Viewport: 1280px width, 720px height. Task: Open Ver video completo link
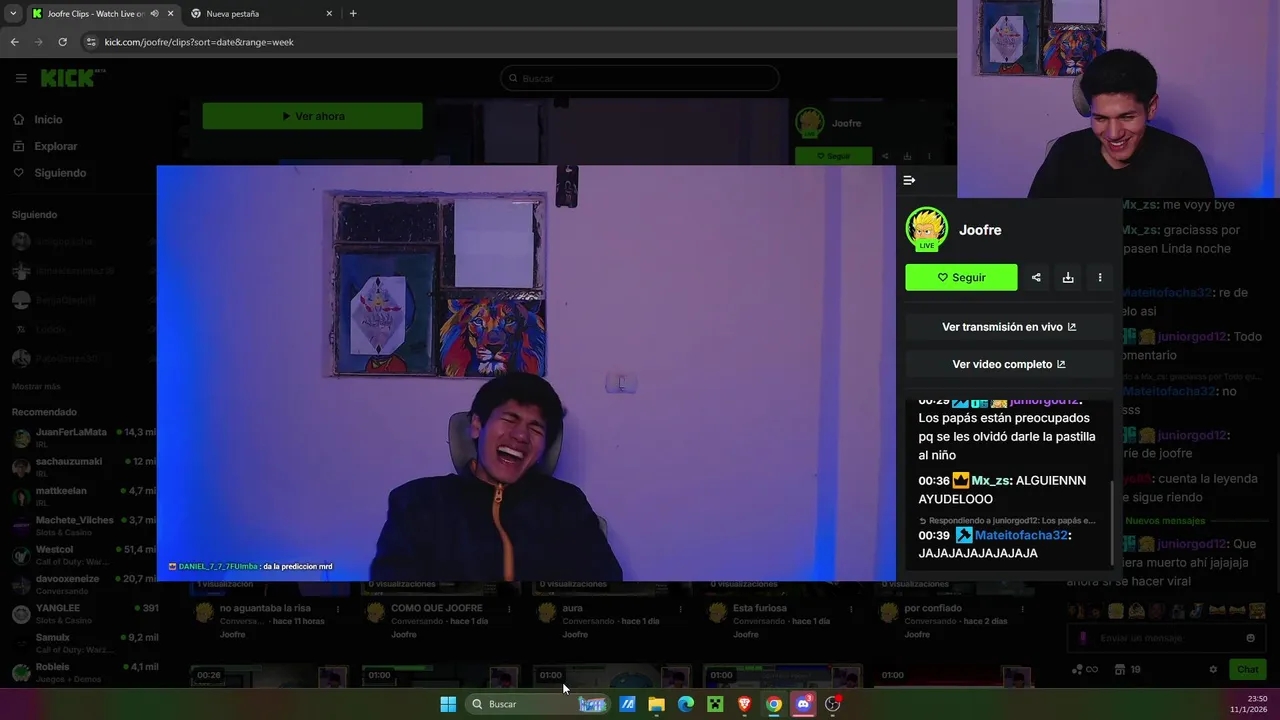point(1009,364)
